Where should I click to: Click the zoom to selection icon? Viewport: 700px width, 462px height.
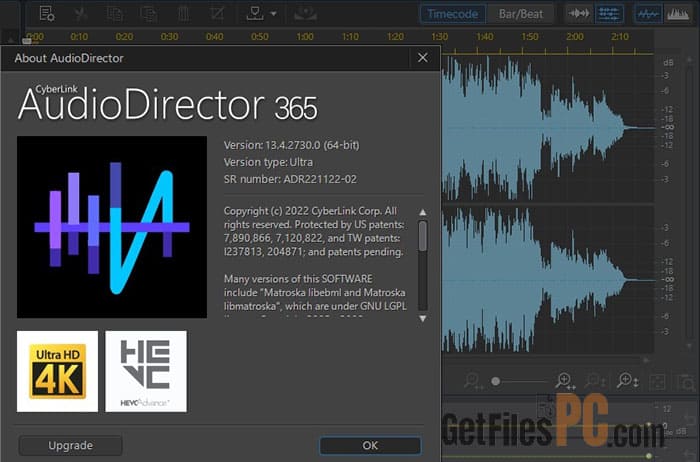click(687, 382)
